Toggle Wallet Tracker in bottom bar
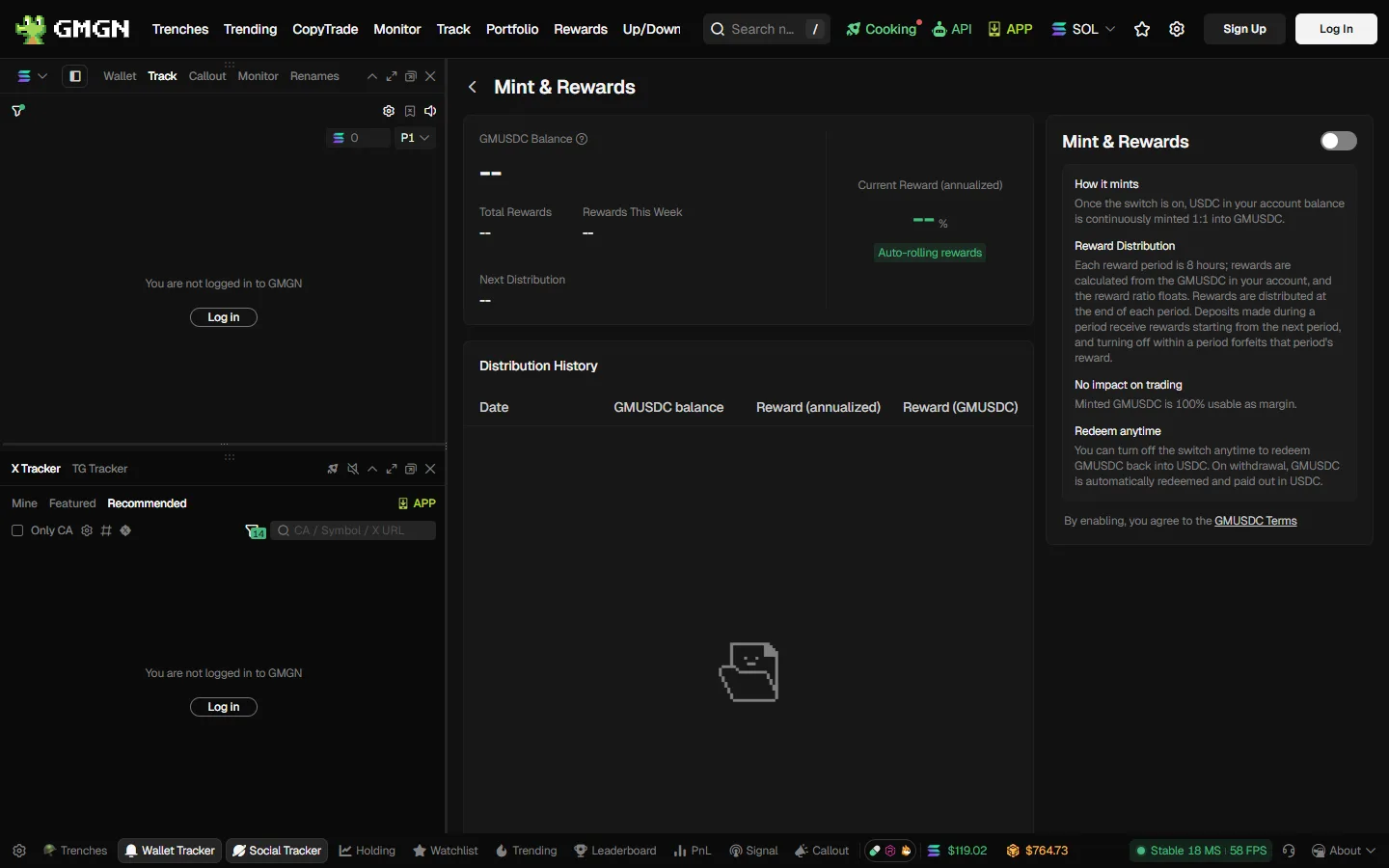The height and width of the screenshot is (868, 1389). pos(170,851)
